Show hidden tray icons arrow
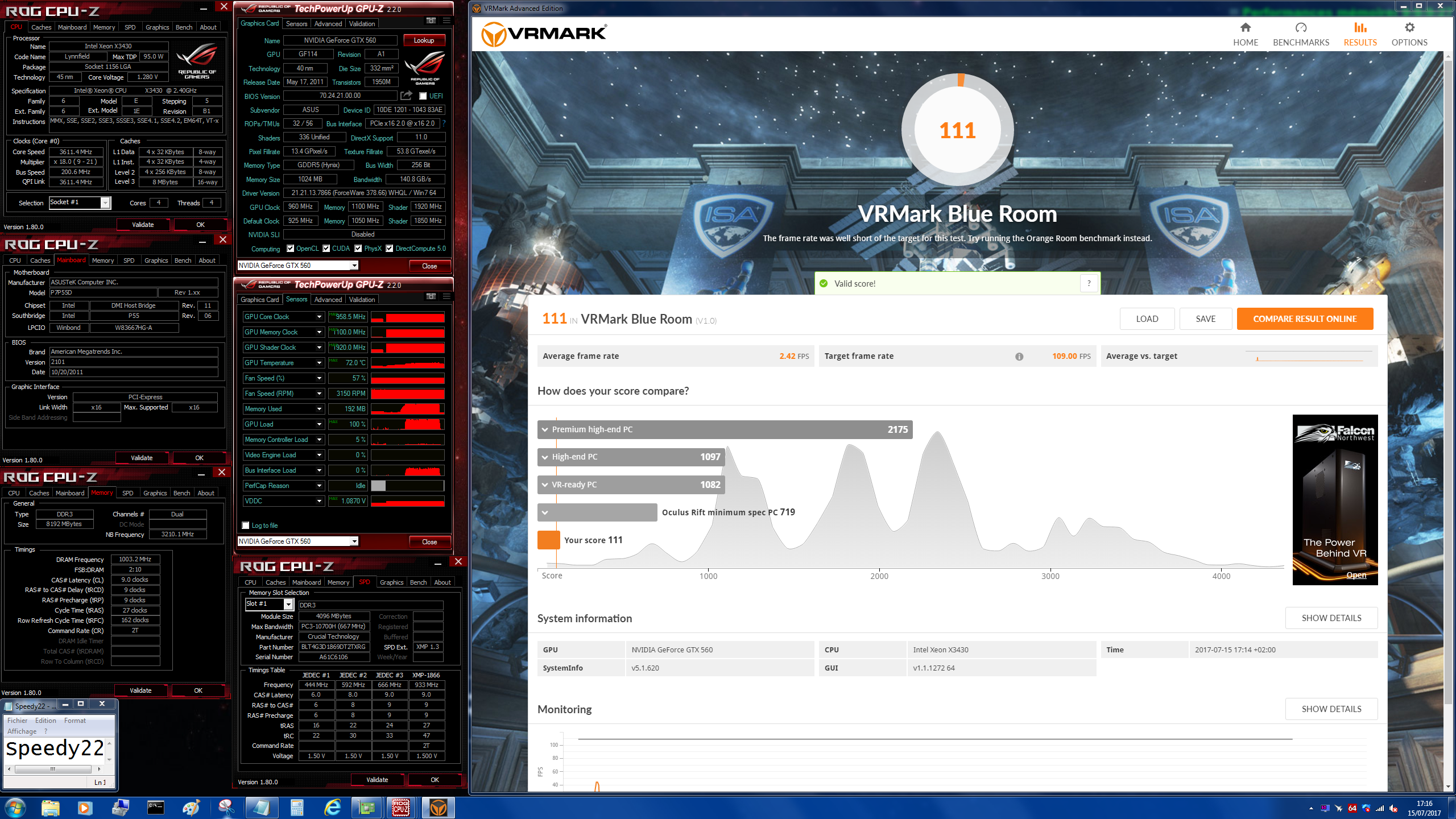The height and width of the screenshot is (819, 1456). (x=1311, y=808)
